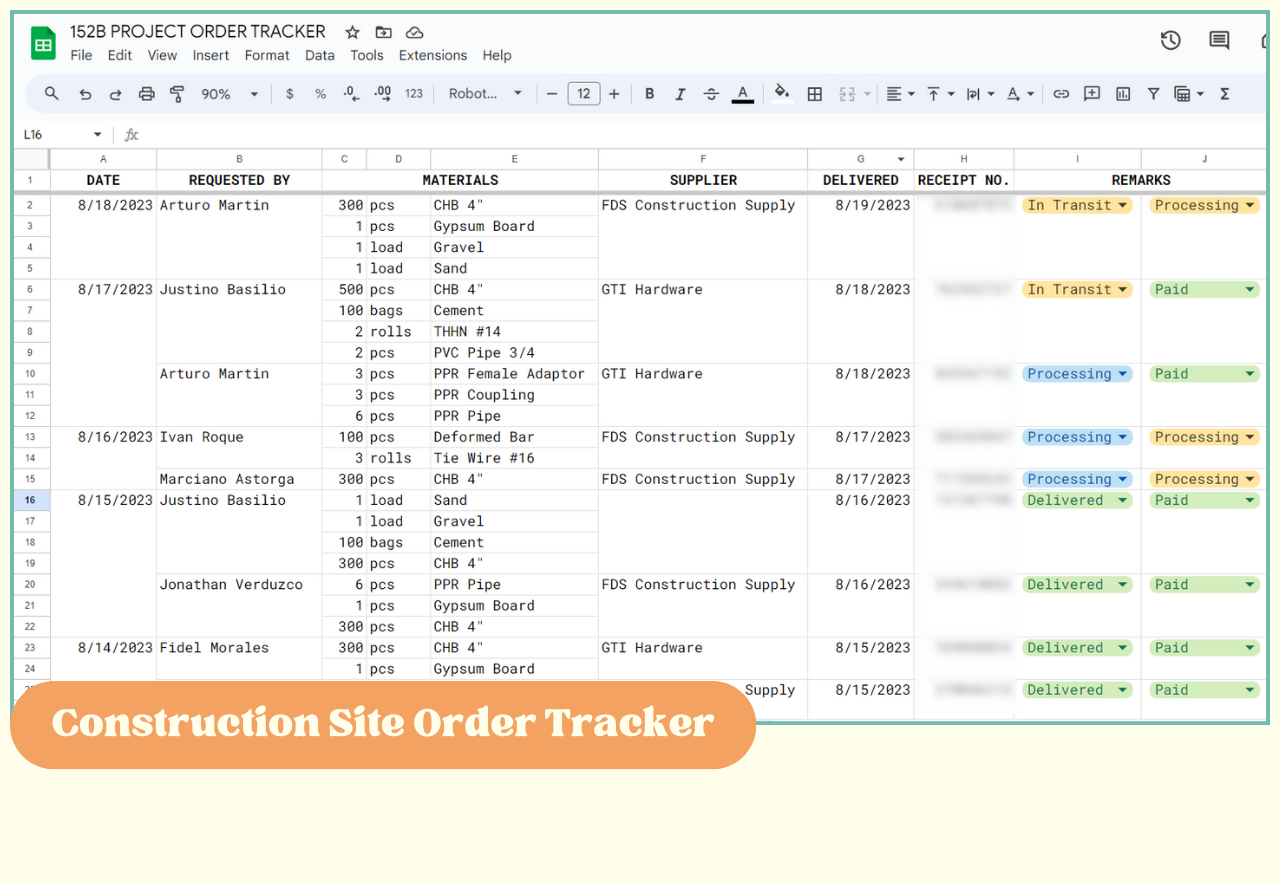This screenshot has height=885, width=1280.
Task: Create a filter
Action: click(1153, 94)
